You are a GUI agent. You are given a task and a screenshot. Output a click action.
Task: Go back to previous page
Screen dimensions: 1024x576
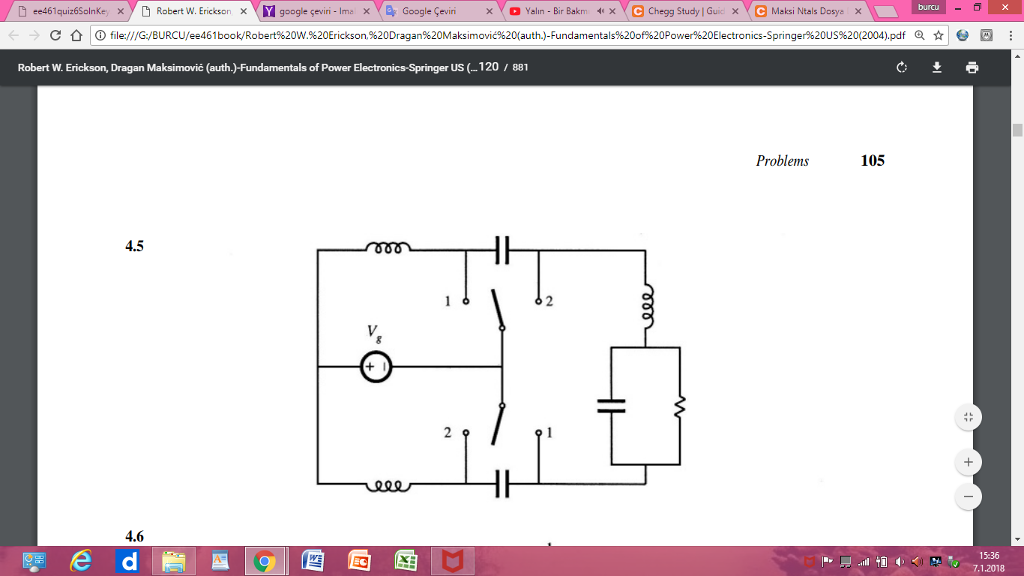click(x=14, y=35)
